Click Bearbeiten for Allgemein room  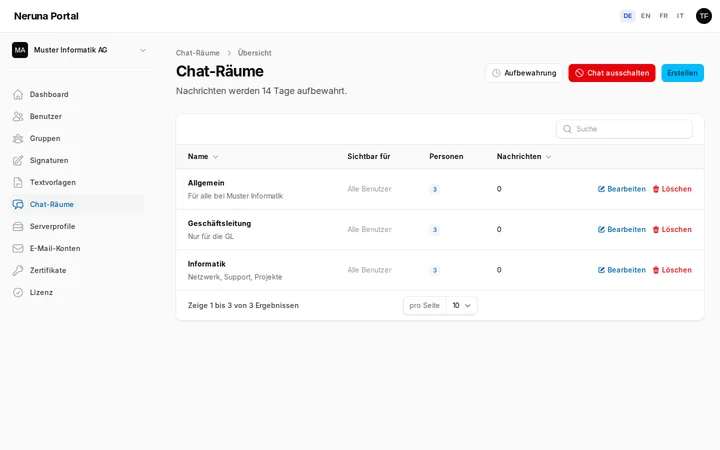point(622,189)
